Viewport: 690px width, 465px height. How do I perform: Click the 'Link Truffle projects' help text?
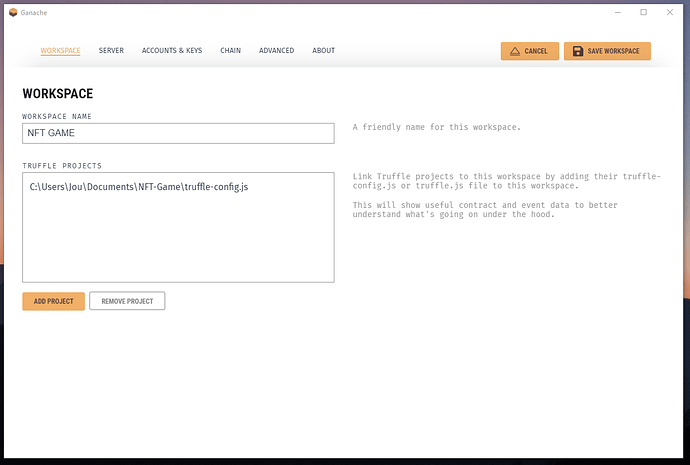coord(506,181)
